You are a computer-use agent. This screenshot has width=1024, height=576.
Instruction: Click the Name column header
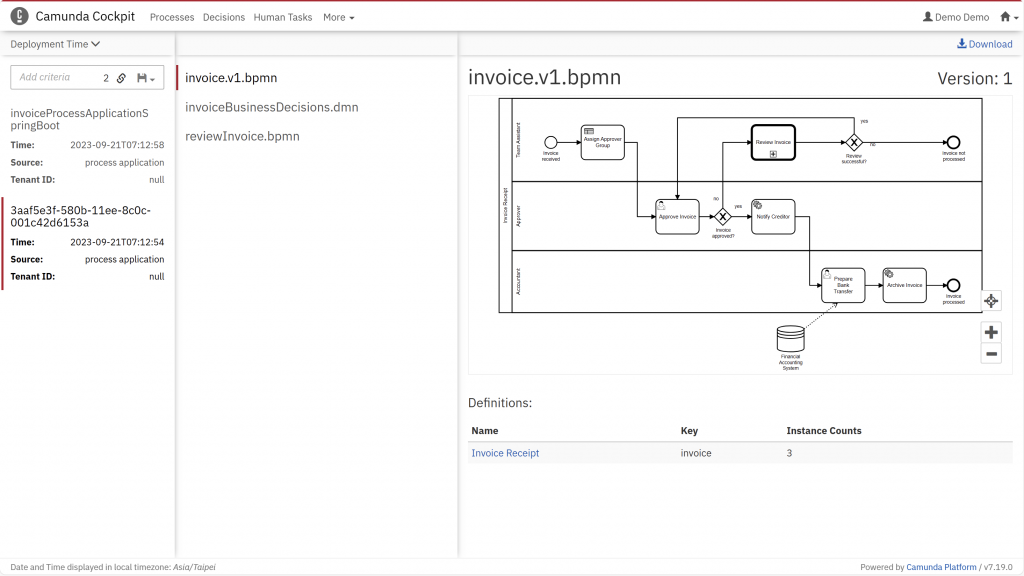click(485, 430)
